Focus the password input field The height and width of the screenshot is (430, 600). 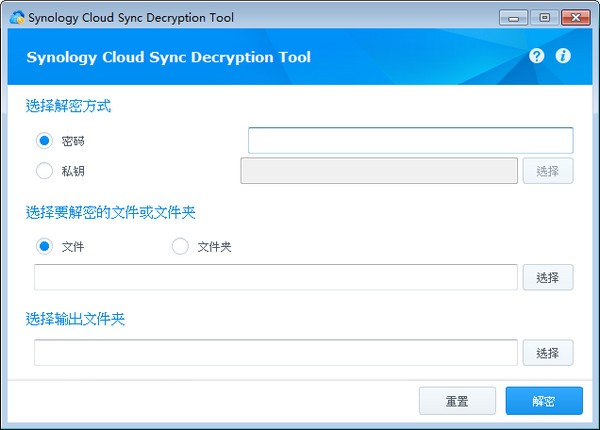(x=410, y=140)
